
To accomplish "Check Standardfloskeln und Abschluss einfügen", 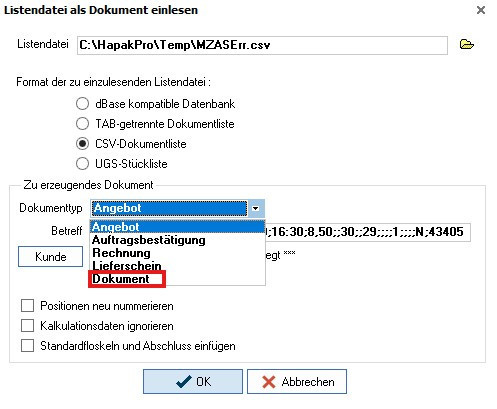I will point(27,345).
